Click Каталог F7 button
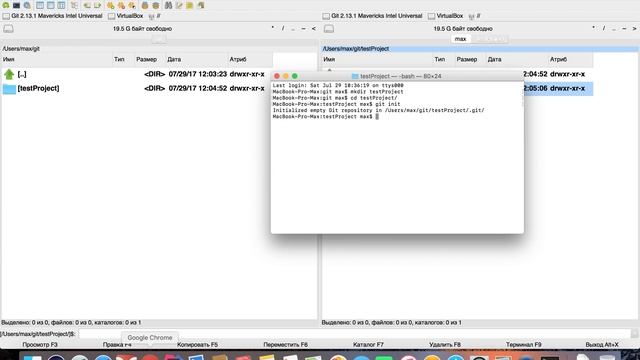The image size is (640, 360). [368, 344]
